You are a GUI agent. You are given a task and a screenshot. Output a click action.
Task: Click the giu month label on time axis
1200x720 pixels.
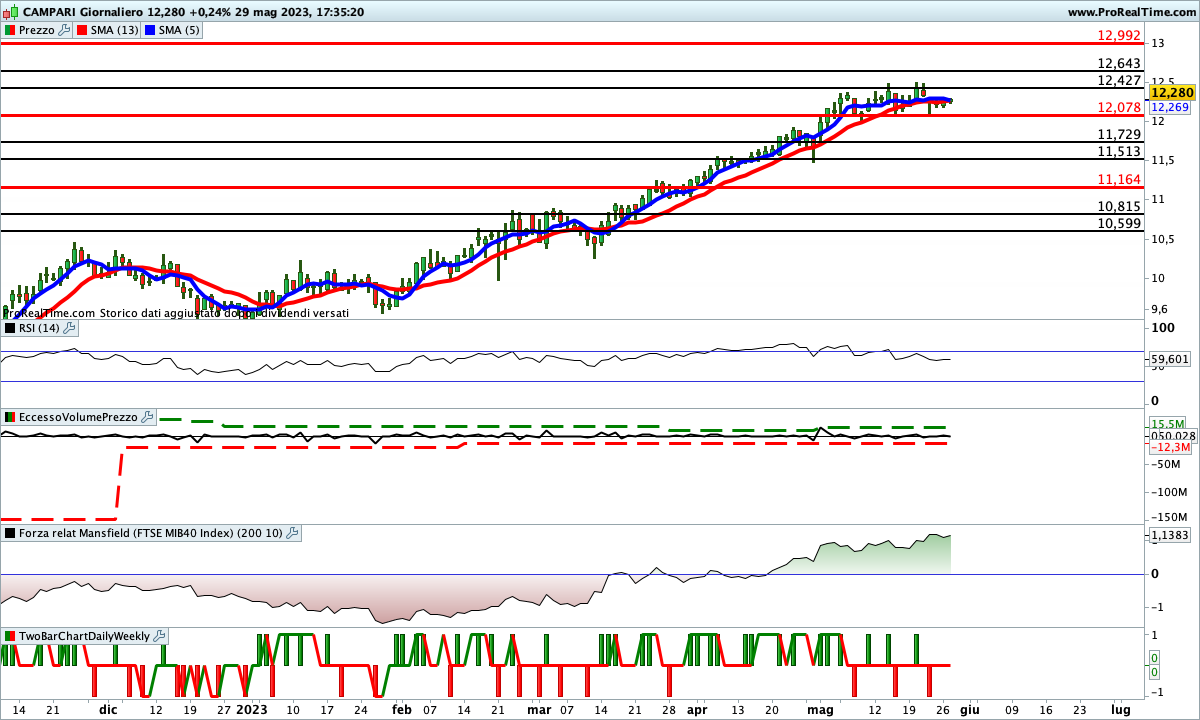point(969,709)
